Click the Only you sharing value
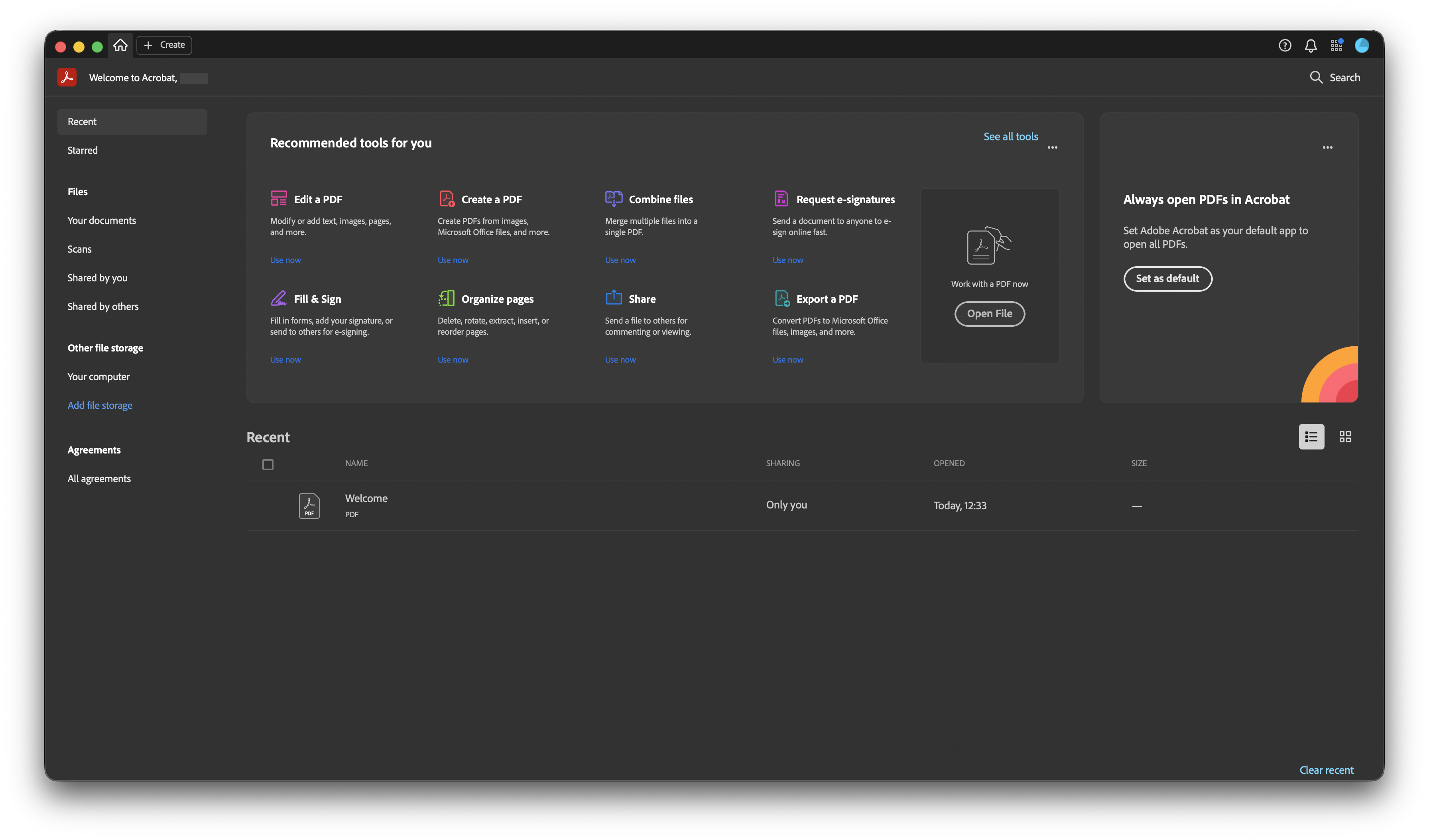This screenshot has width=1429, height=840. tap(786, 505)
